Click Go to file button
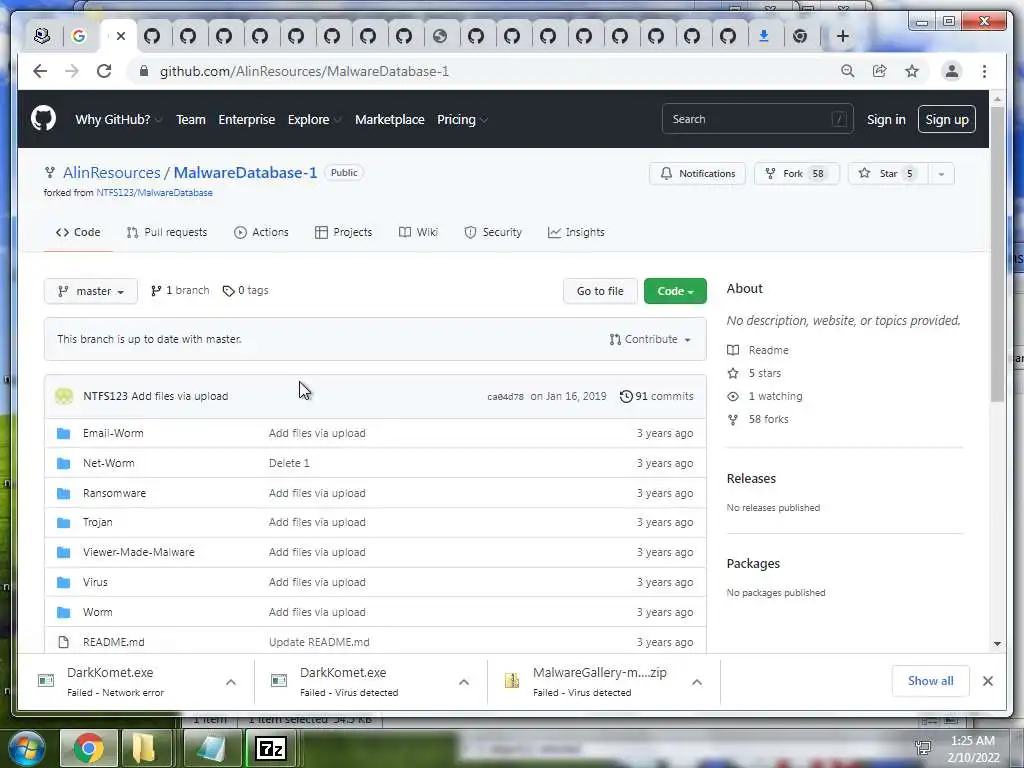Image resolution: width=1024 pixels, height=768 pixels. click(600, 291)
